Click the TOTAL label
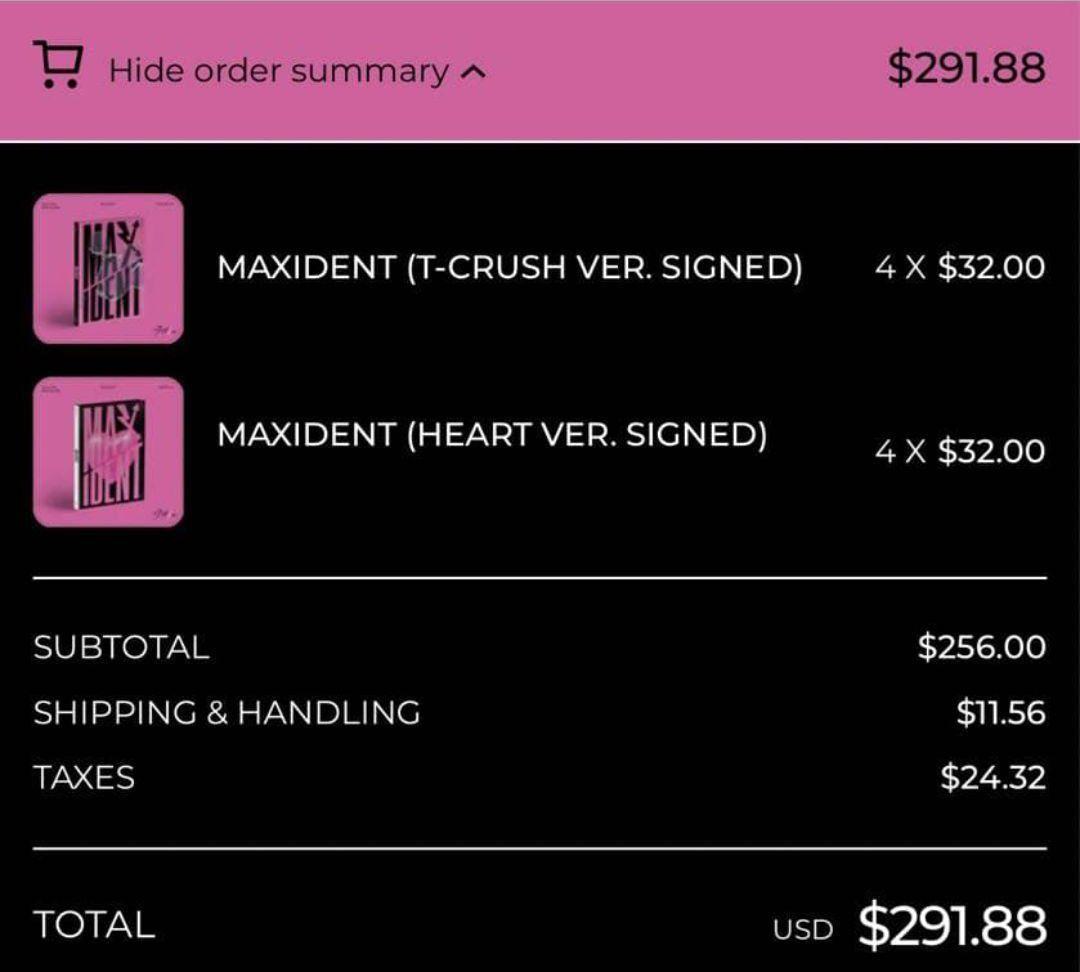Image resolution: width=1080 pixels, height=972 pixels. (94, 925)
